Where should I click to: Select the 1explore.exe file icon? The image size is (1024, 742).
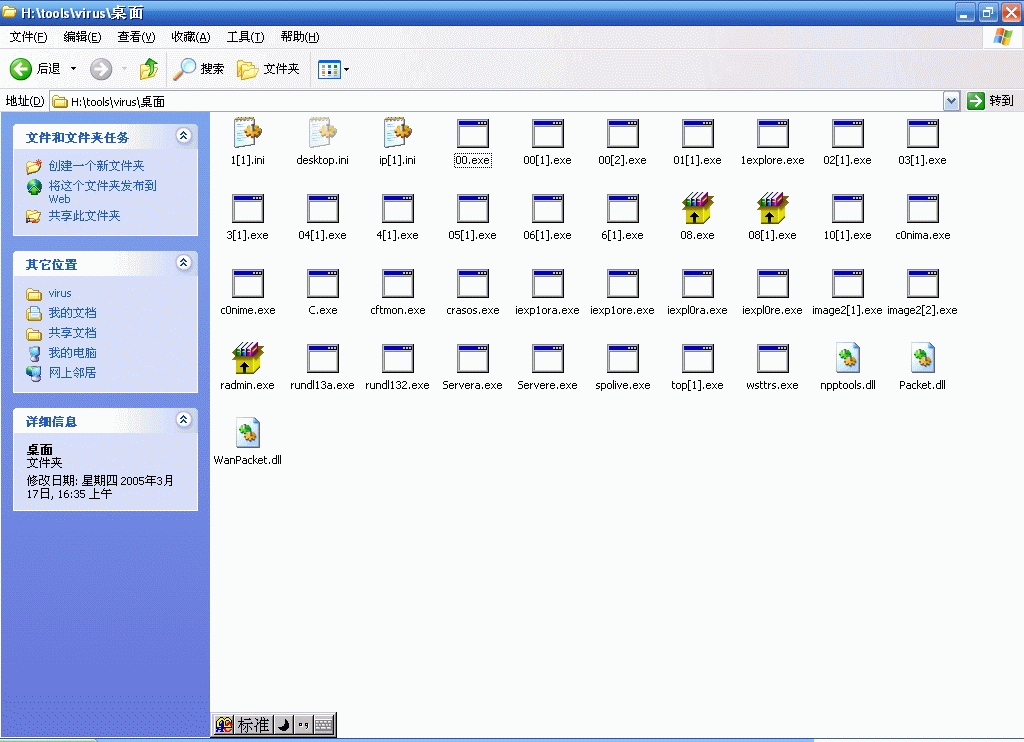773,133
